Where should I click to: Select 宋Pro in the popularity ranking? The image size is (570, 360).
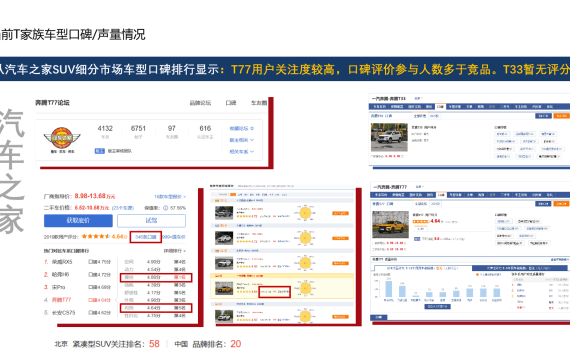[59, 287]
